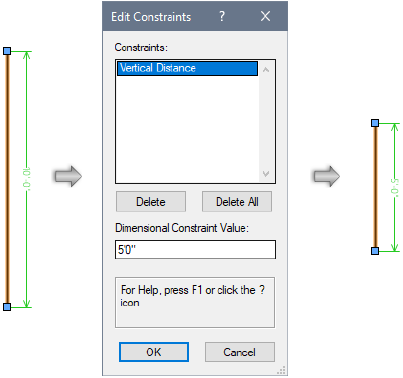403x378 pixels.
Task: Click the 5'-0" dimension text
Action: coord(395,187)
